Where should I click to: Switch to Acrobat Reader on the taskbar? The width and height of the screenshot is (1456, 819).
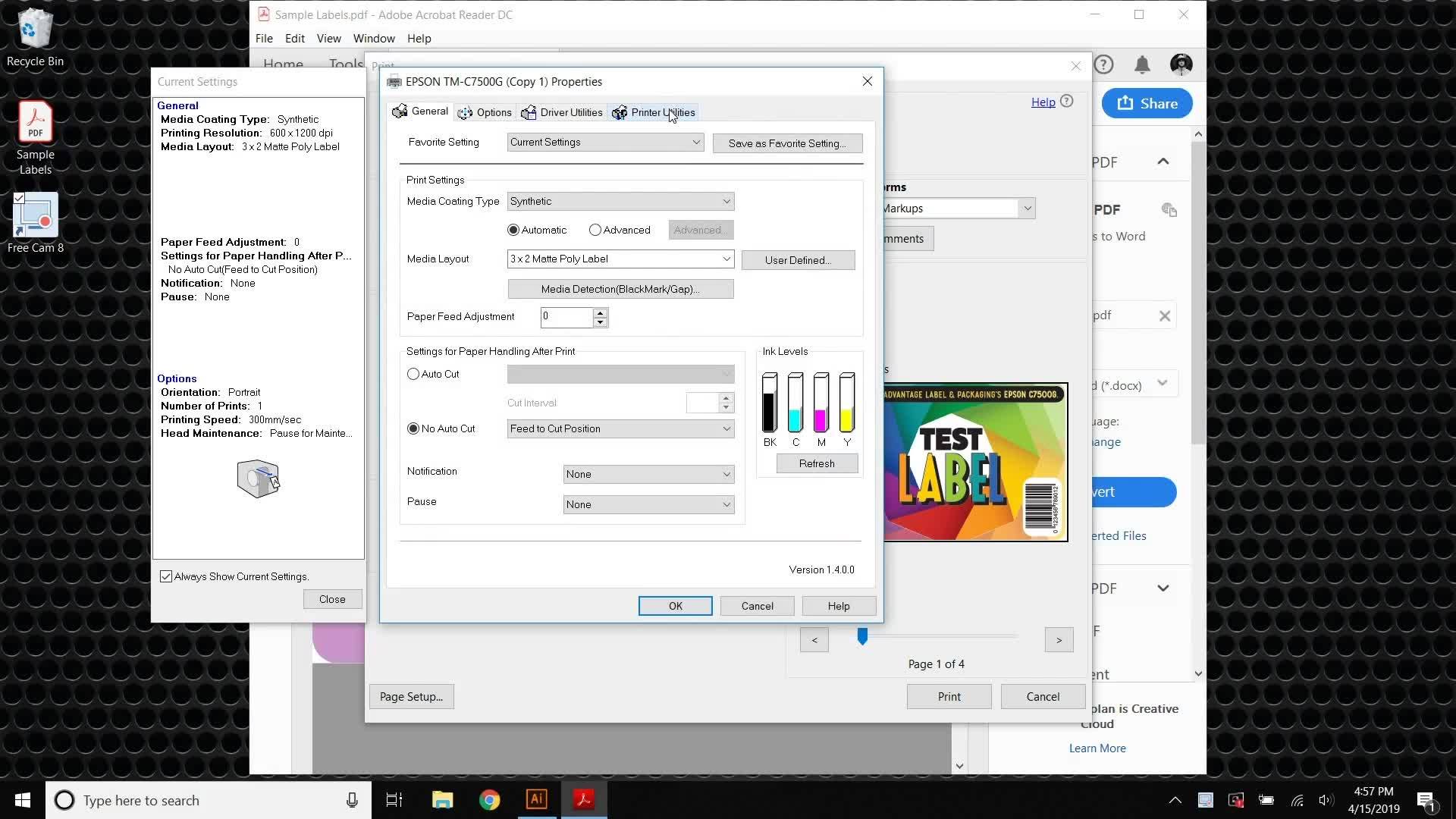click(x=583, y=800)
